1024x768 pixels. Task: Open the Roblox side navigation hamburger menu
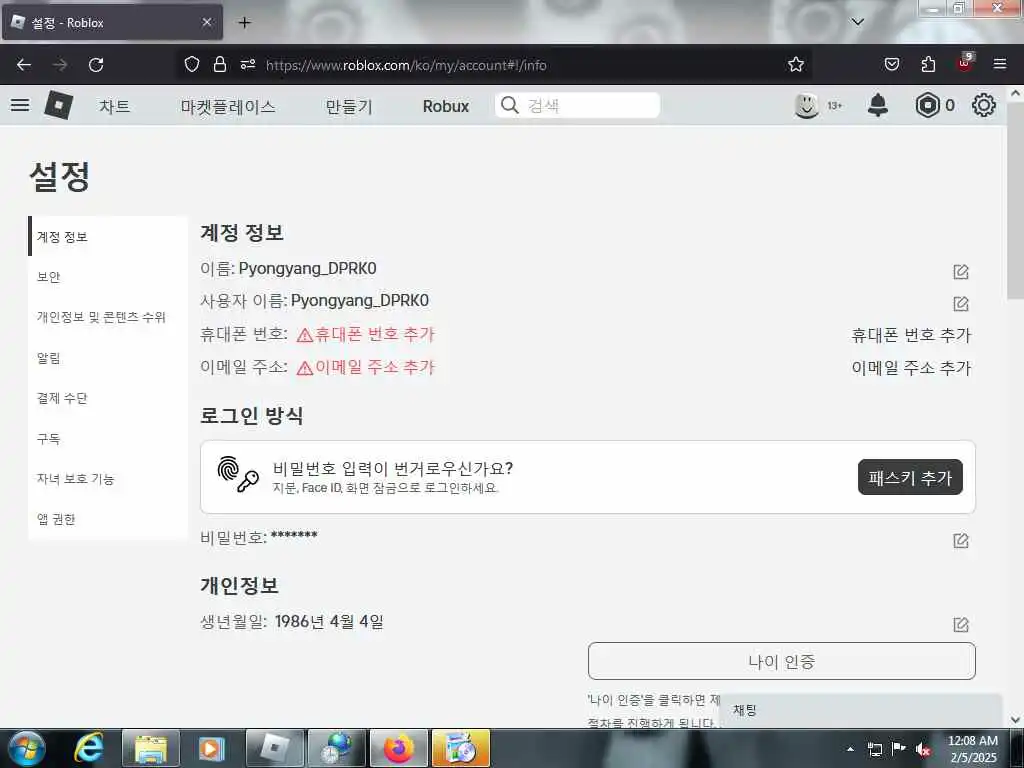tap(20, 105)
